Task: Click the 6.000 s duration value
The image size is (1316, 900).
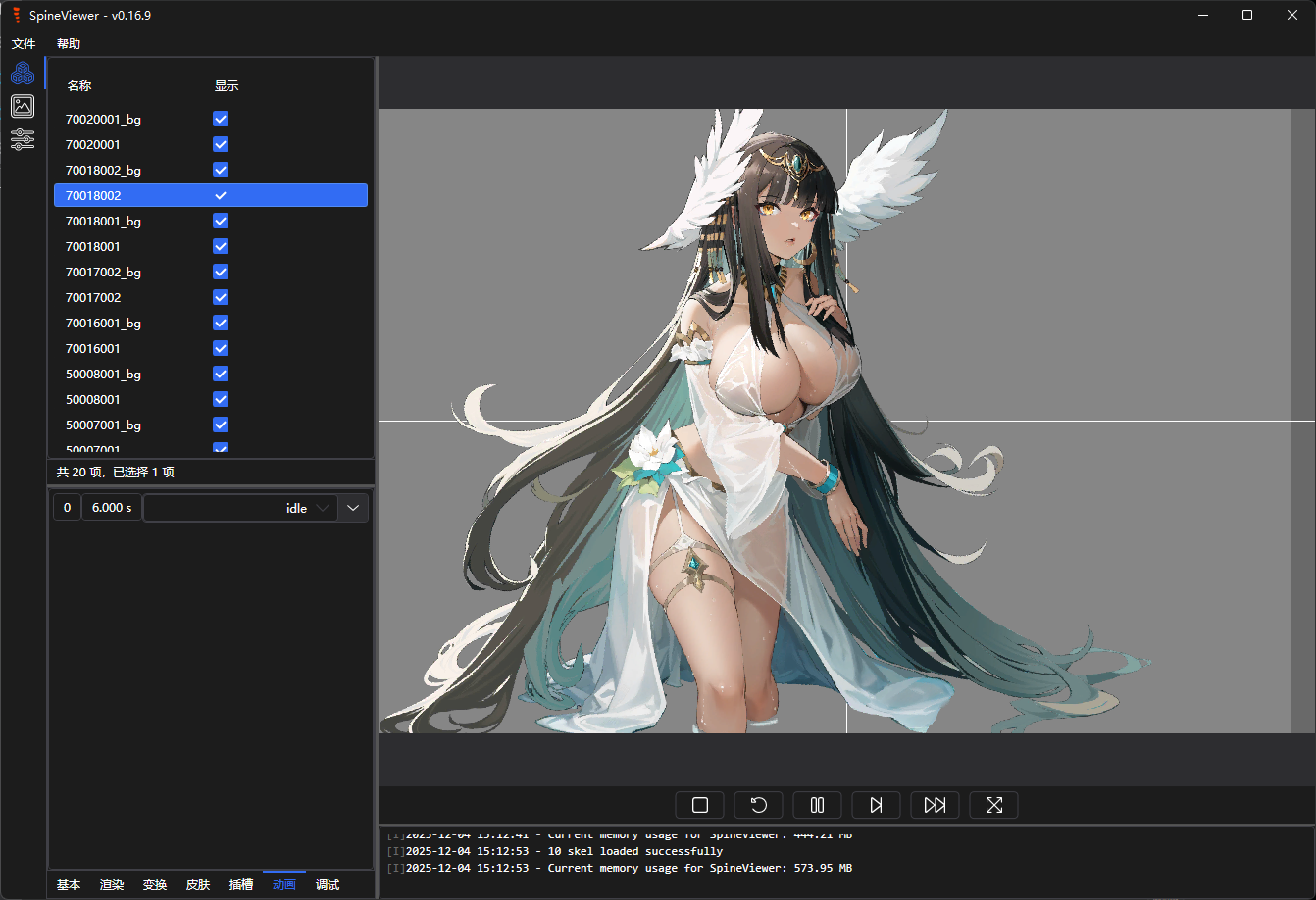Action: pos(112,508)
